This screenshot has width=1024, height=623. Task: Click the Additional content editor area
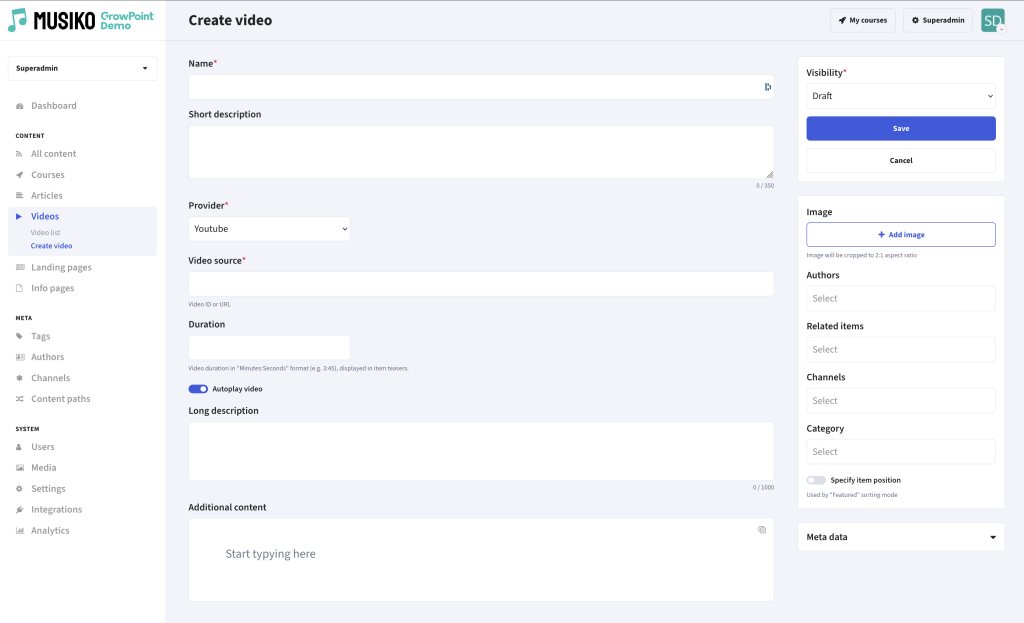pos(481,560)
